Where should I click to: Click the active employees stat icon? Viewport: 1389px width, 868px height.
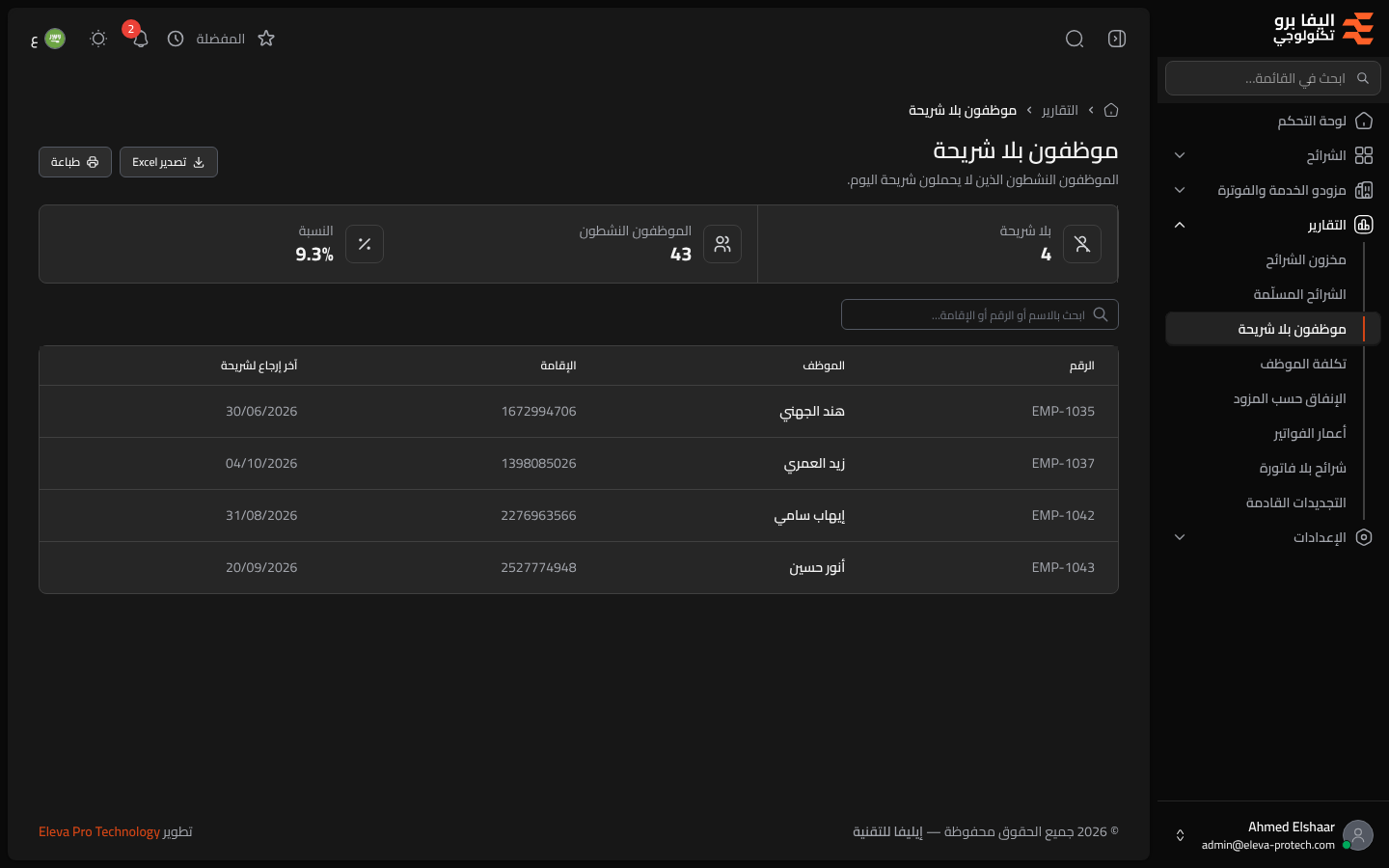click(722, 244)
